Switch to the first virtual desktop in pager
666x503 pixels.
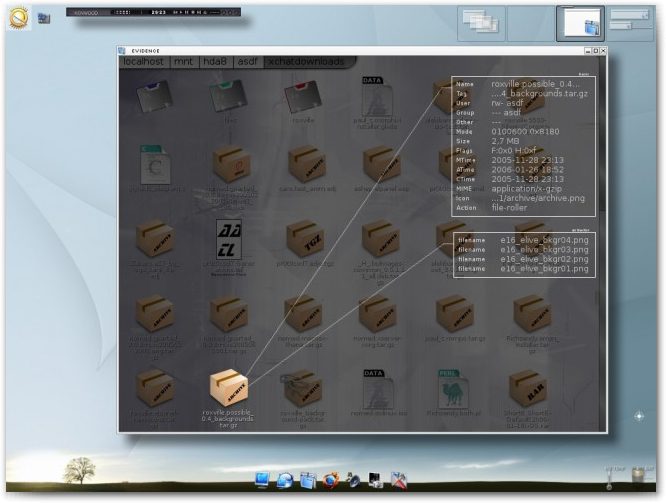482,23
